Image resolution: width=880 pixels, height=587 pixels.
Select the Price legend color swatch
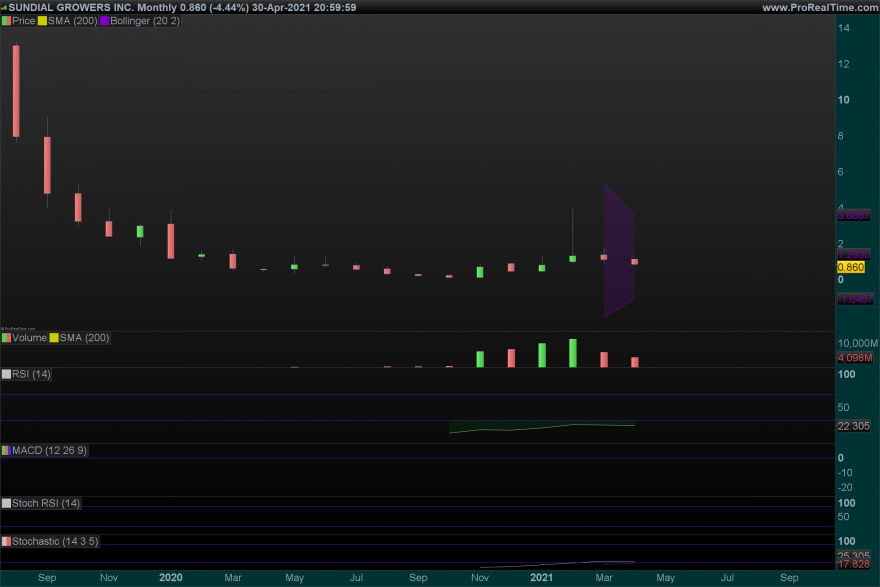pyautogui.click(x=6, y=21)
